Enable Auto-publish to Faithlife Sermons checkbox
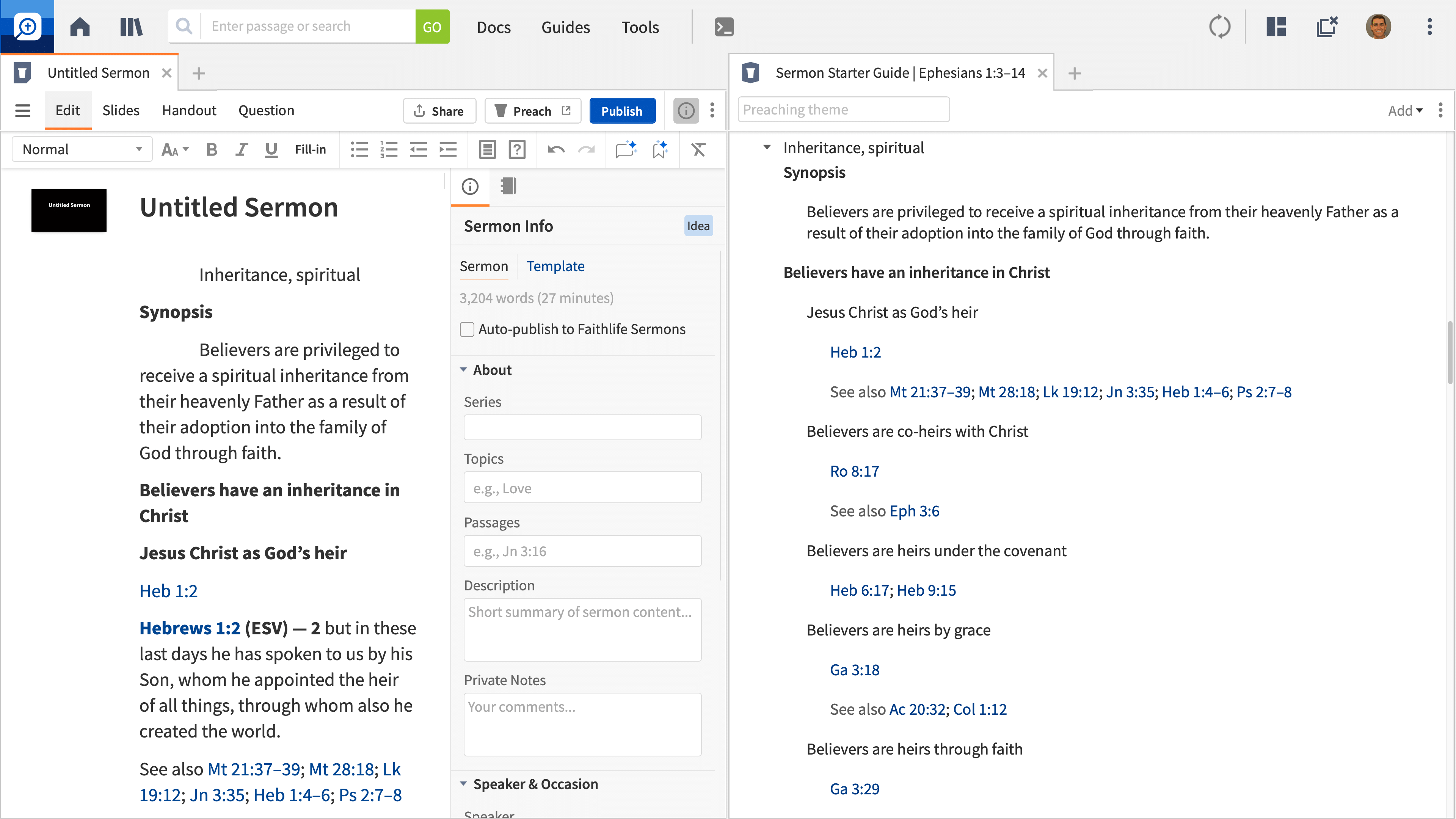Screen dimensions: 1456x819 point(467,329)
